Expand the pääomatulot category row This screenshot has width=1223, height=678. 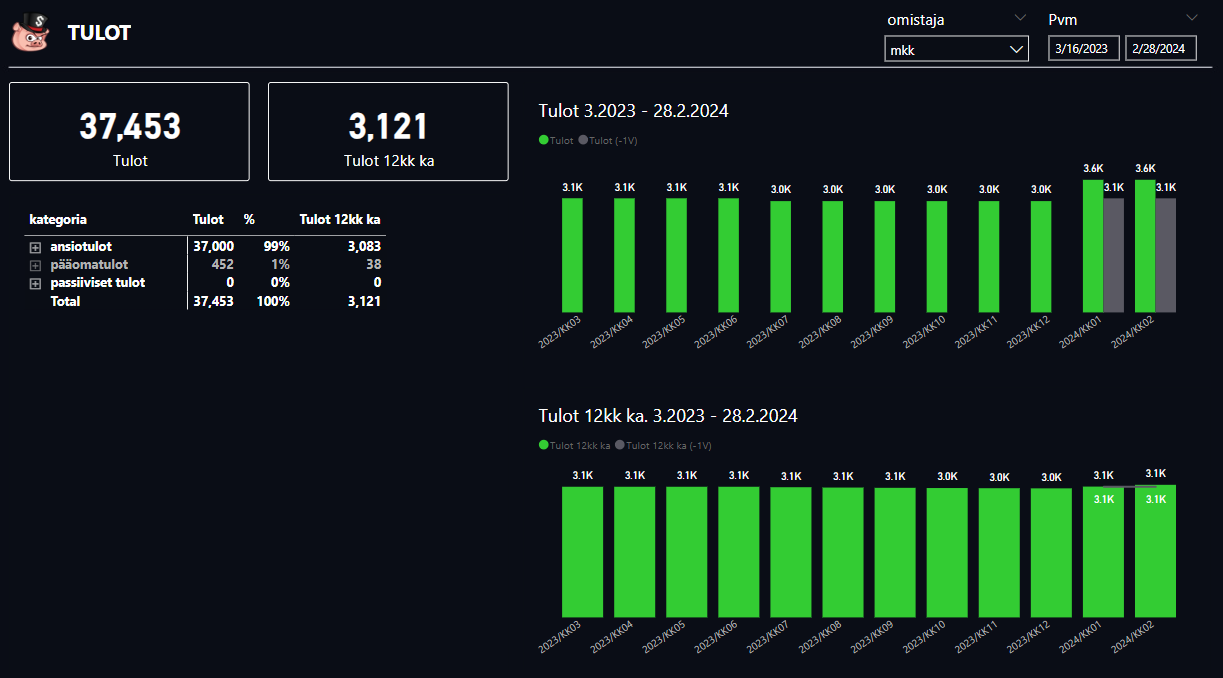[x=35, y=265]
